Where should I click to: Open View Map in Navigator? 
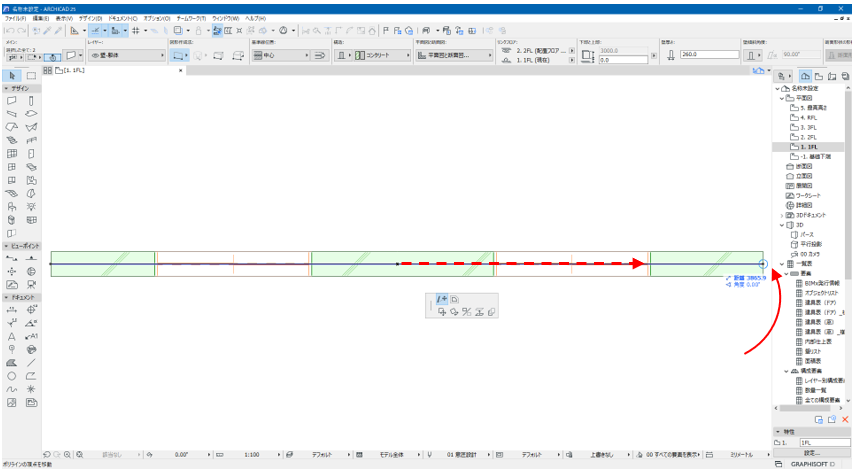[x=818, y=76]
